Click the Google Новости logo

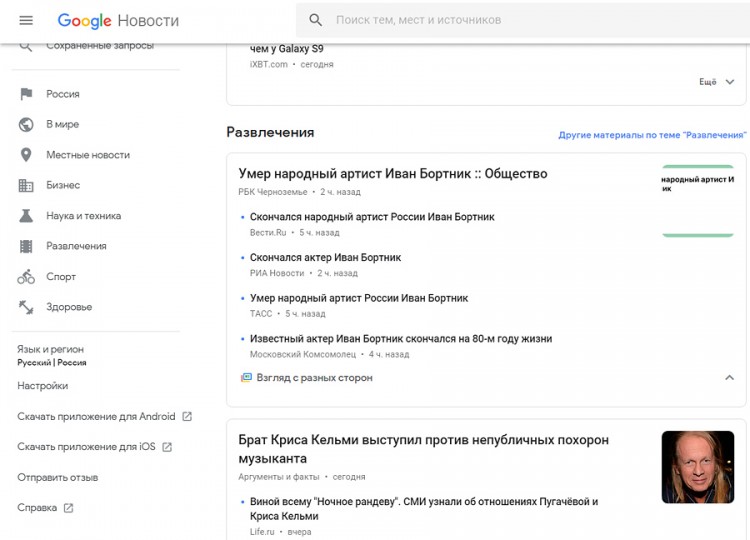pos(118,21)
